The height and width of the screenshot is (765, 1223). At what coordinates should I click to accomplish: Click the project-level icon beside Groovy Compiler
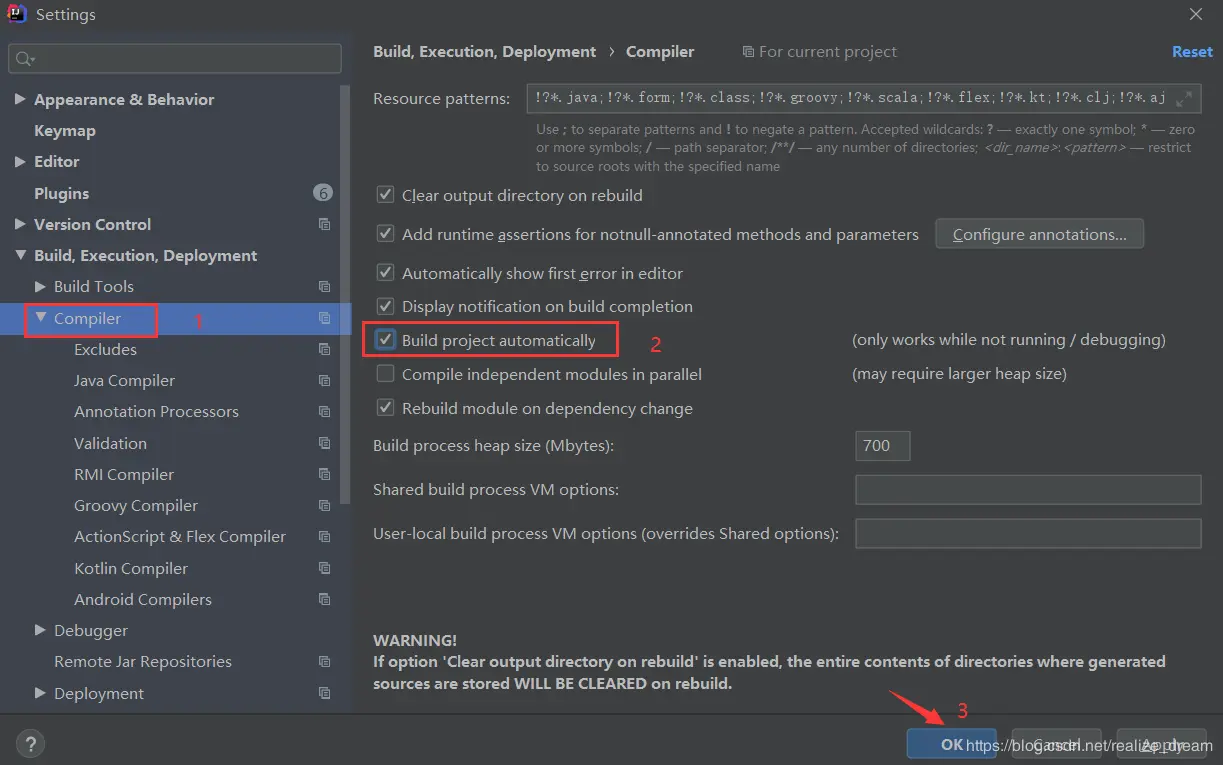[x=324, y=505]
